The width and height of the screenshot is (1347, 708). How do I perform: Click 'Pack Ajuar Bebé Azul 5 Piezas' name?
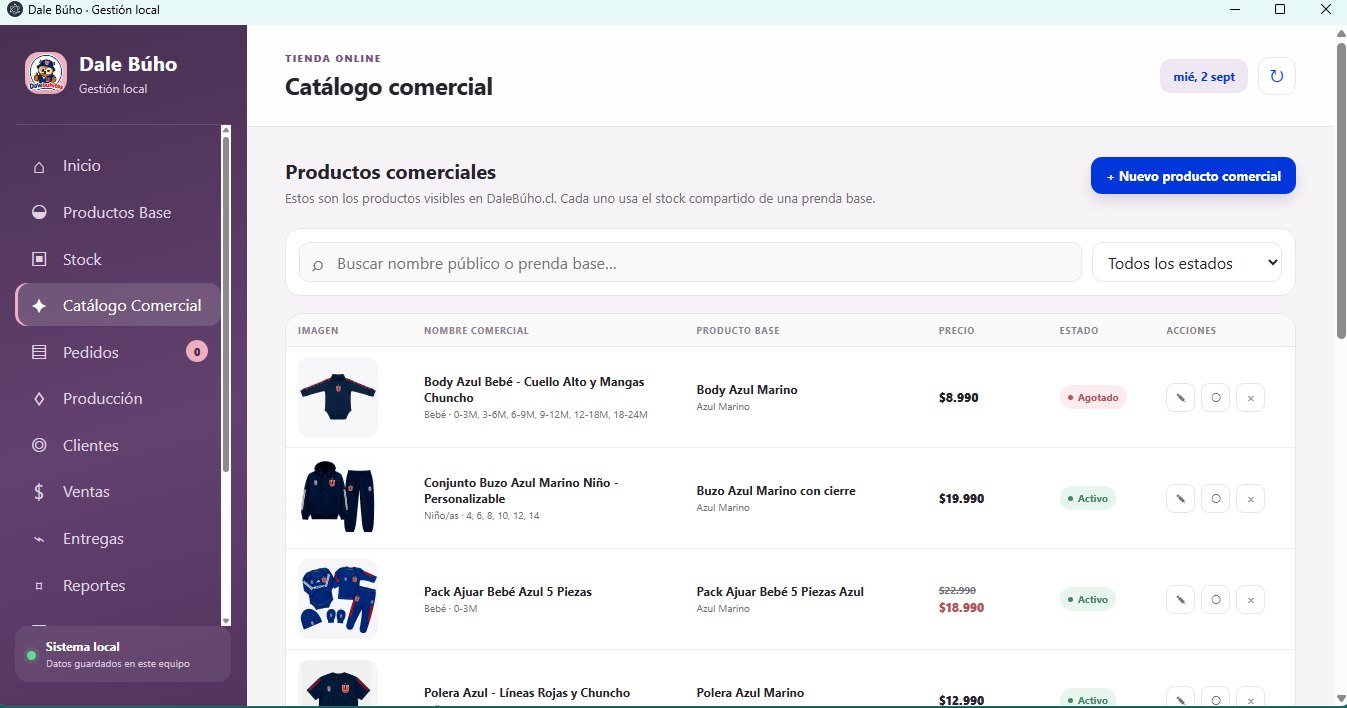point(508,592)
